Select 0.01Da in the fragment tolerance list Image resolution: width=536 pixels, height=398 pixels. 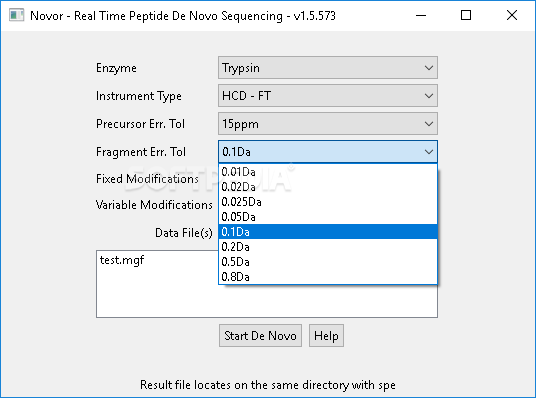click(328, 172)
